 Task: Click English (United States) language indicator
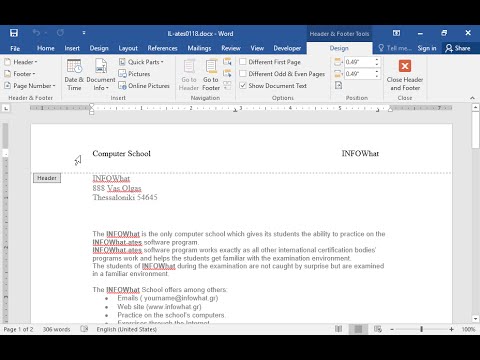point(127,329)
